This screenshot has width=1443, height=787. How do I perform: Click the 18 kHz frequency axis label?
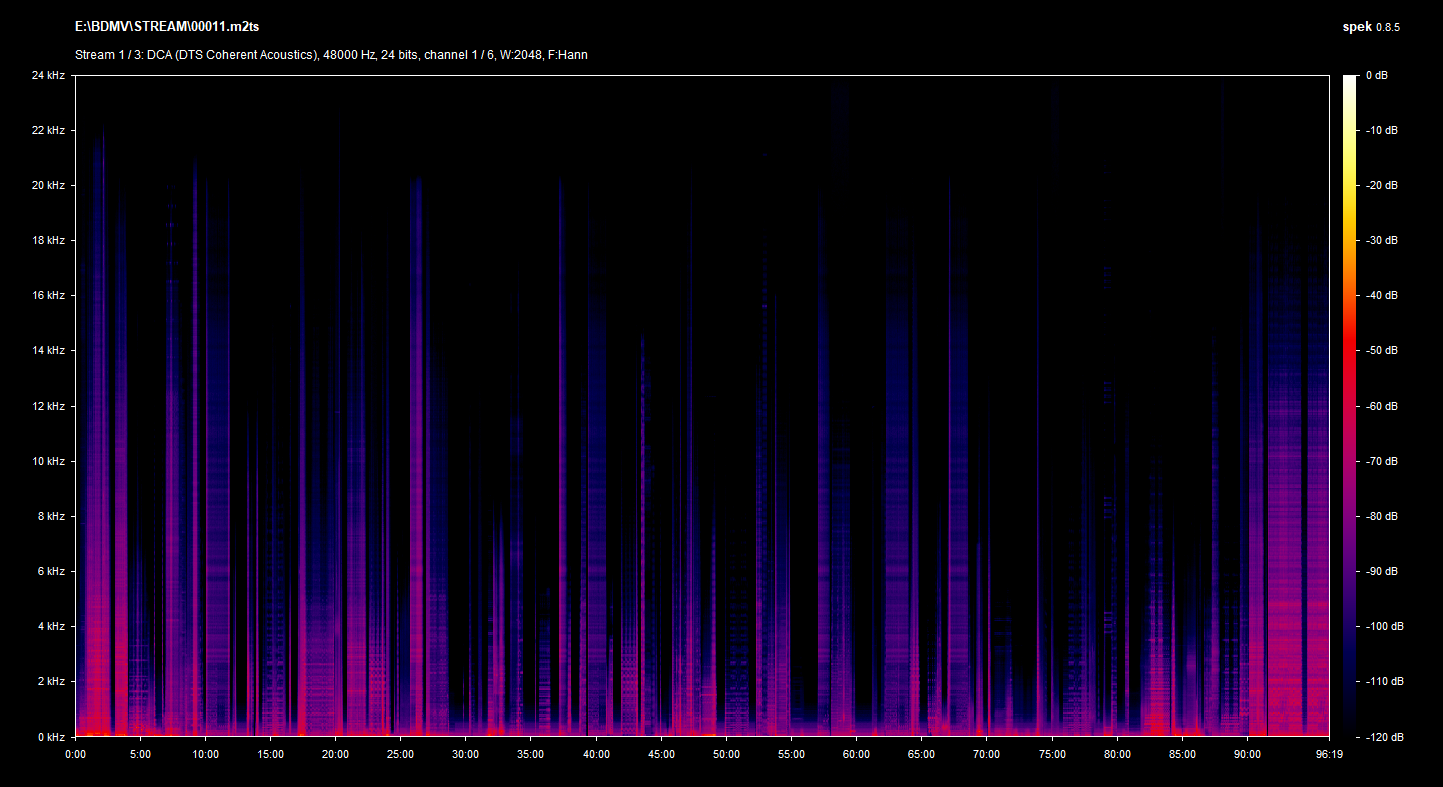tap(48, 240)
